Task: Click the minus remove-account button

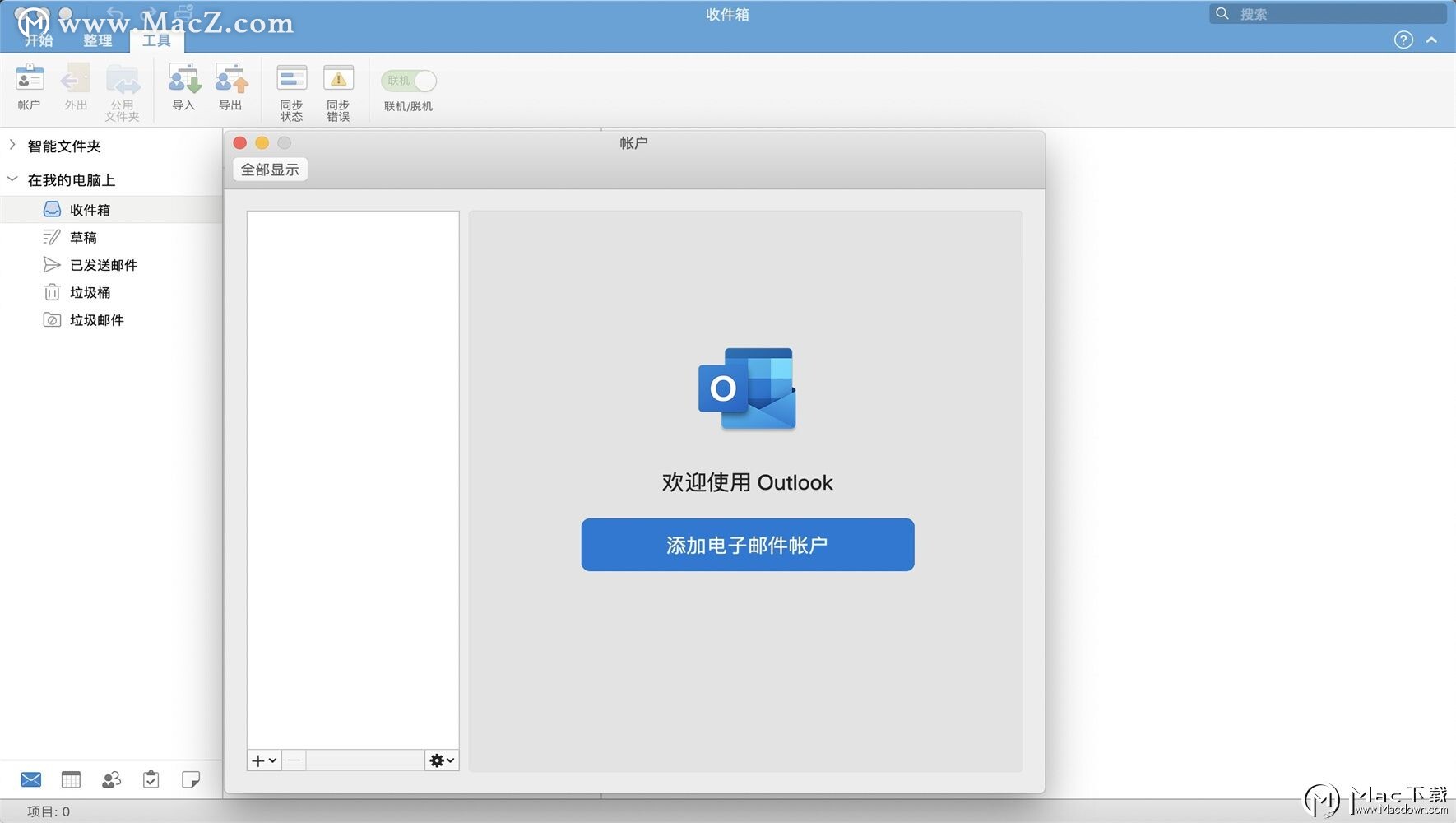Action: coord(294,760)
